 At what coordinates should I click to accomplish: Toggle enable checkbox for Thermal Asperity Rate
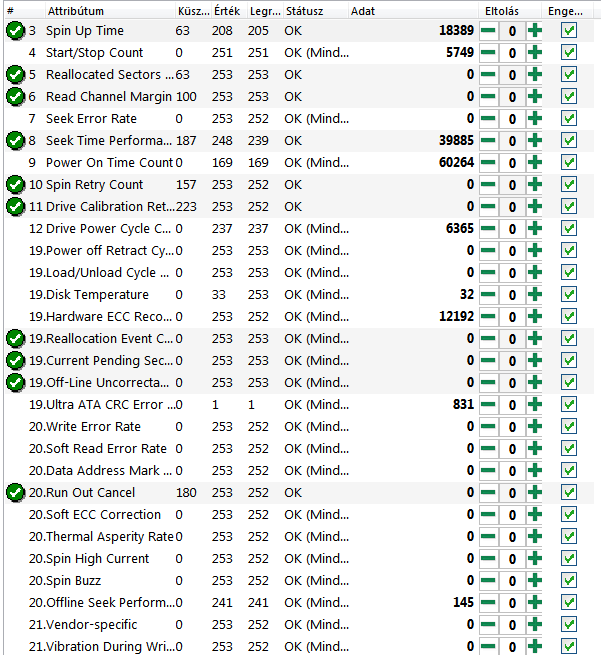tap(569, 537)
